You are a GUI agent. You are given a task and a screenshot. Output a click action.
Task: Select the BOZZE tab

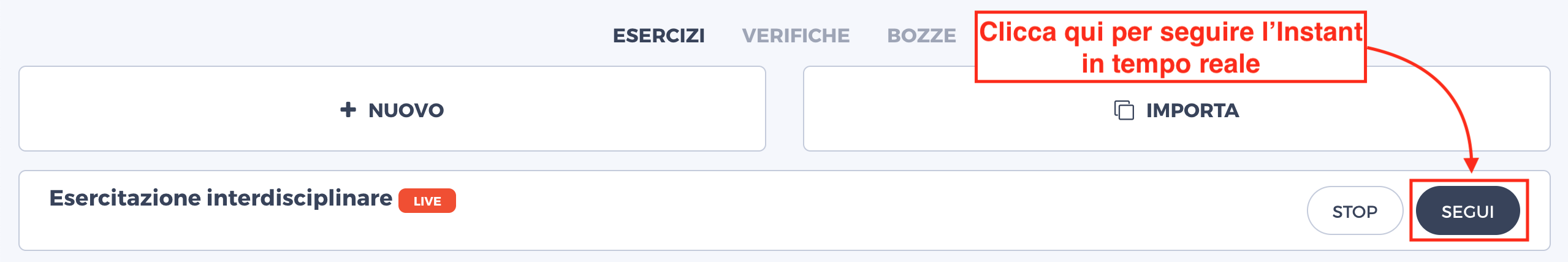click(921, 36)
